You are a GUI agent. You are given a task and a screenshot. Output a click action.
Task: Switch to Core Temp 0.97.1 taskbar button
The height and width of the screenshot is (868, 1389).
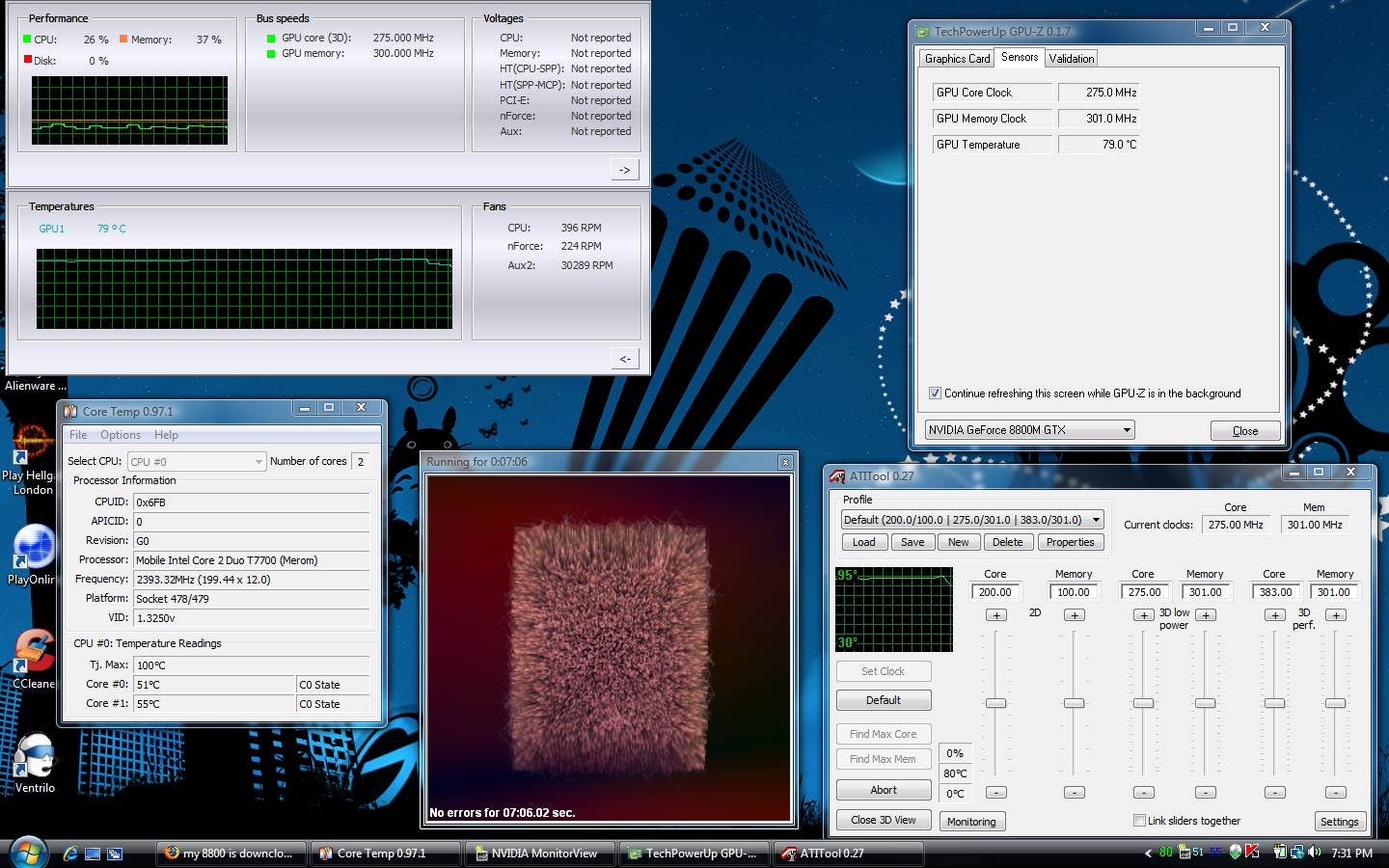(x=385, y=854)
